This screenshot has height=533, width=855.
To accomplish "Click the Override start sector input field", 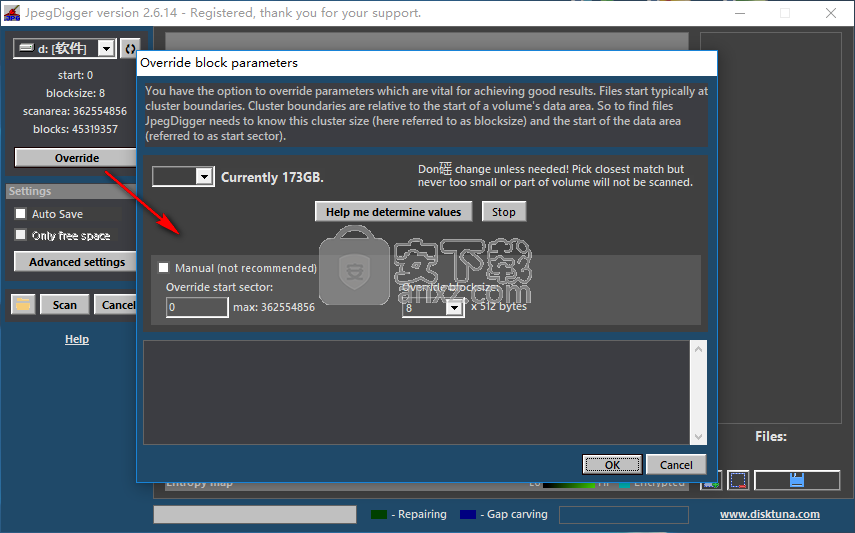I will 197,307.
